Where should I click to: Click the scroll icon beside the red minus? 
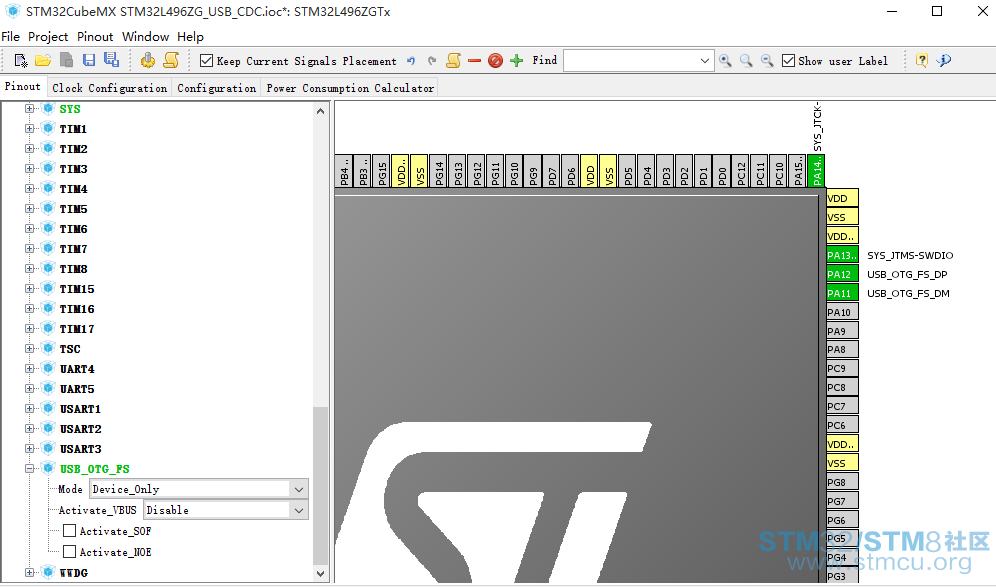tap(454, 60)
